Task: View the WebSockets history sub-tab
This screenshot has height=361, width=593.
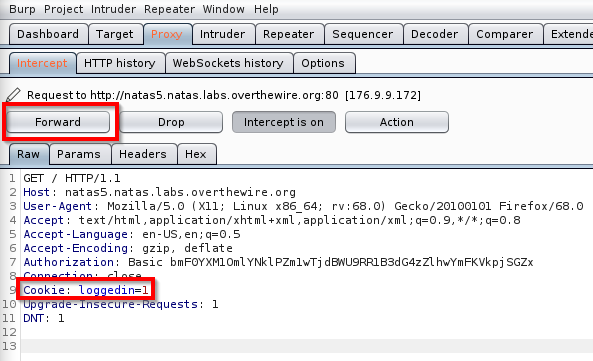Action: pos(228,63)
